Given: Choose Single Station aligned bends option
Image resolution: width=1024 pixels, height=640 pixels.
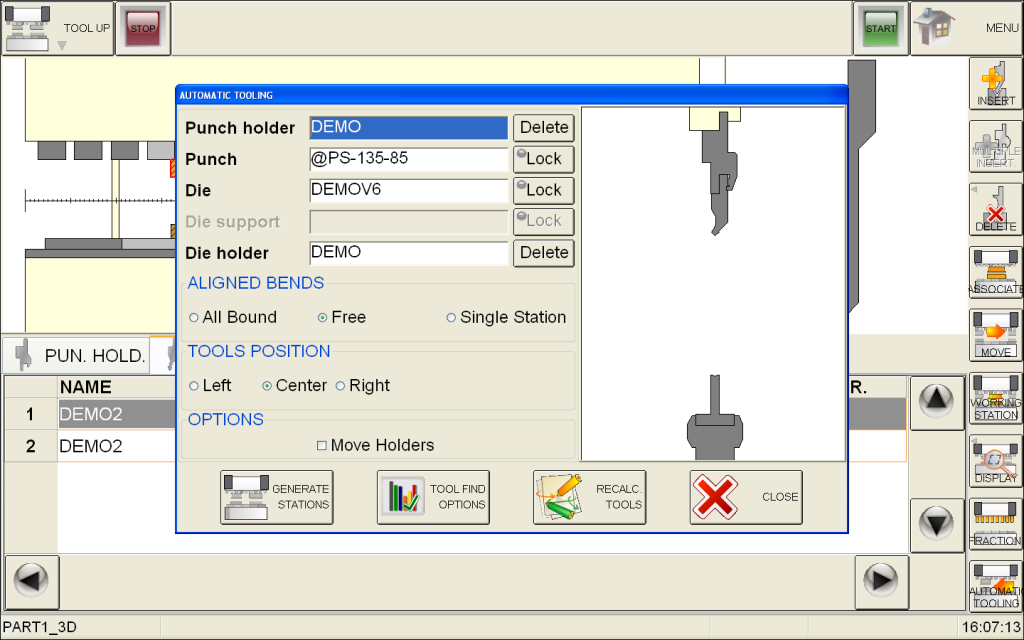Looking at the screenshot, I should [x=452, y=317].
